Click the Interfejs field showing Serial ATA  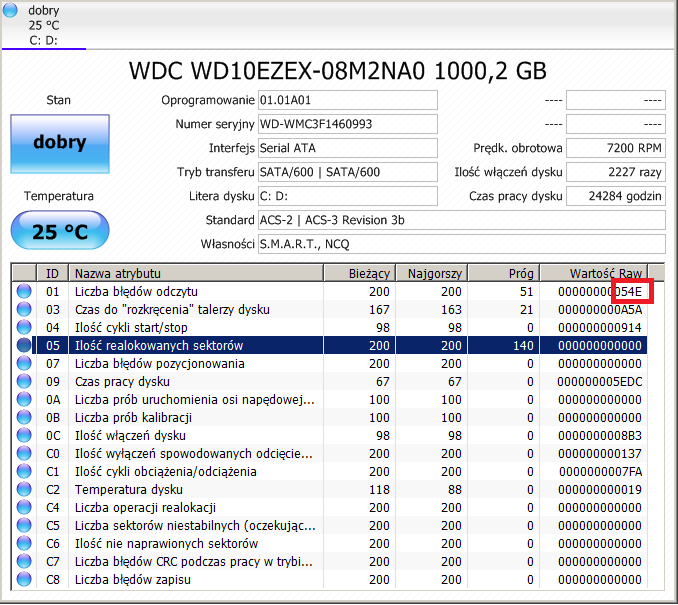pos(348,148)
